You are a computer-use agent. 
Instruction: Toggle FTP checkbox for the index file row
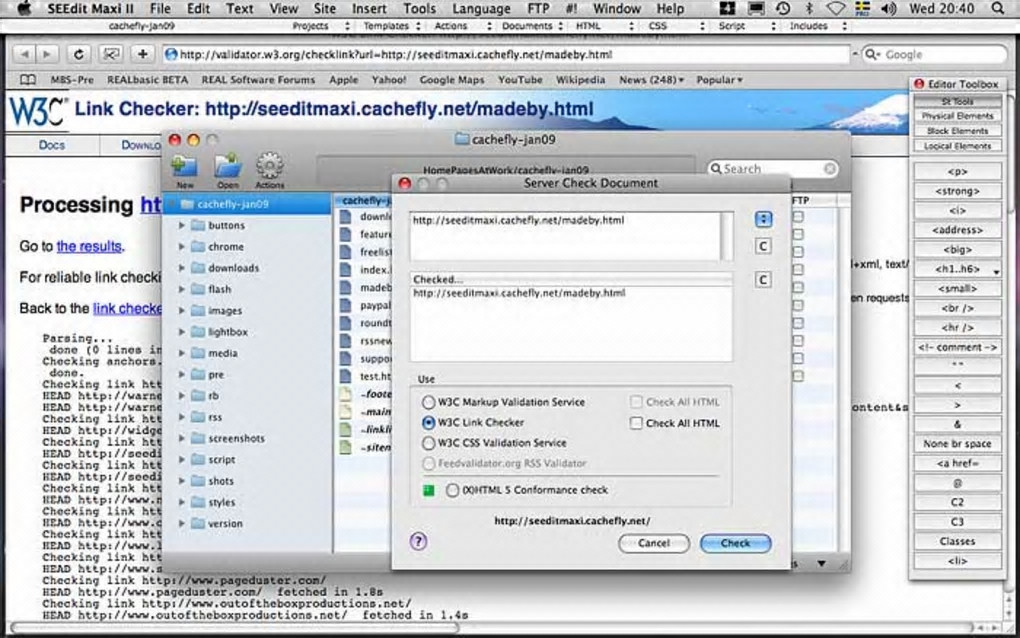click(x=798, y=269)
